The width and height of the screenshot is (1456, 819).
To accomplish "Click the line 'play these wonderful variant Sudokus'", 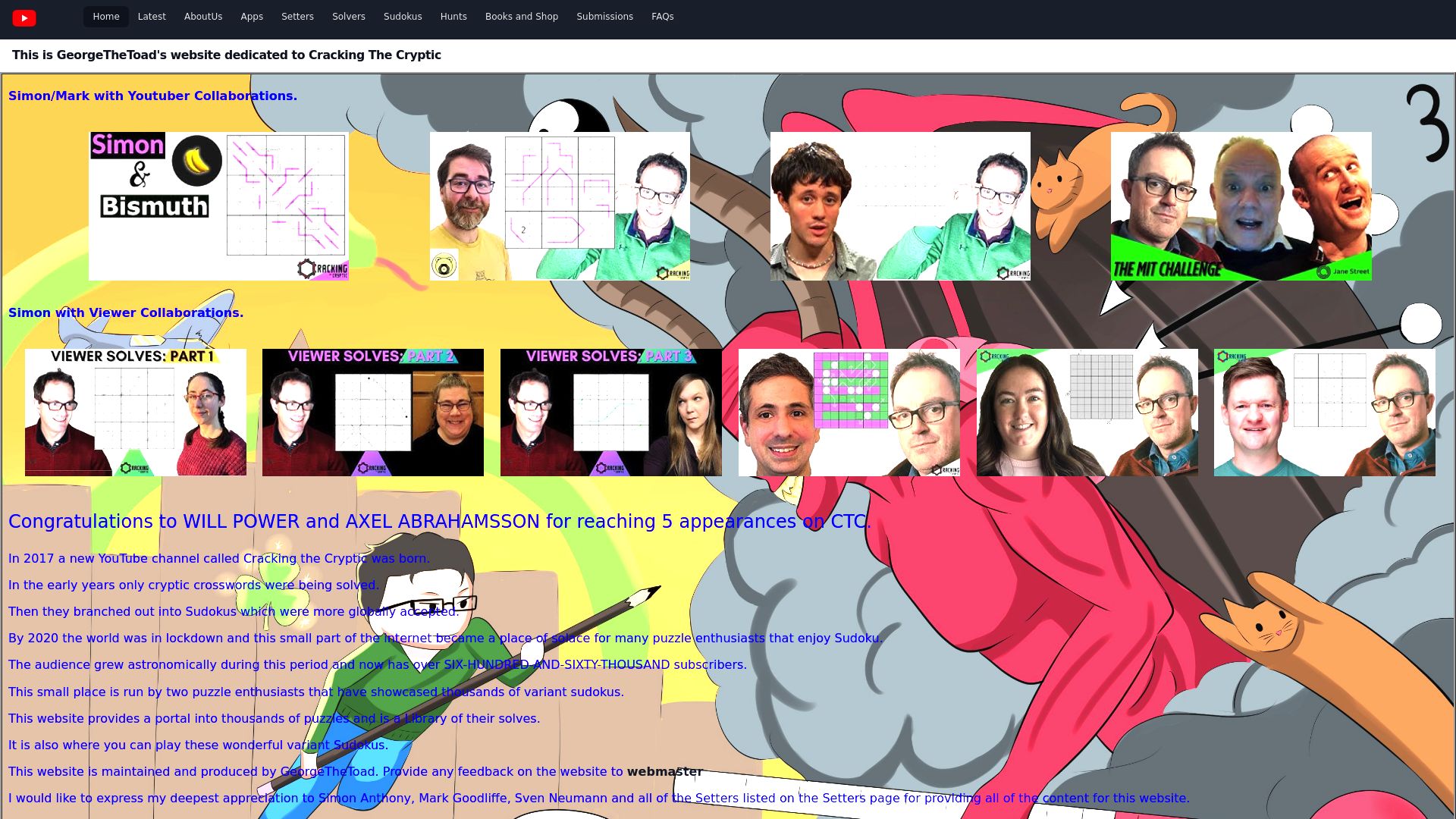I will 198,745.
